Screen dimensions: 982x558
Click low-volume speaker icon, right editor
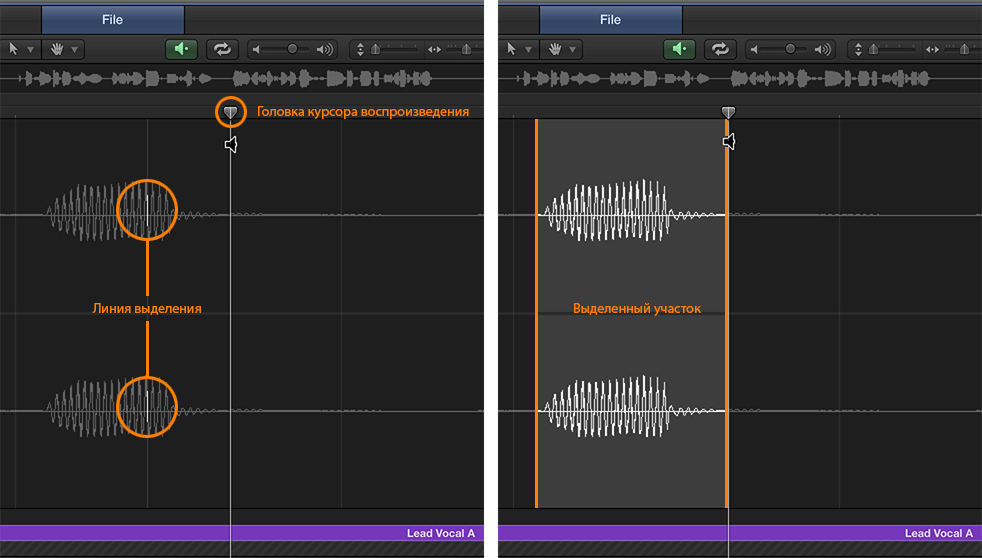pos(754,49)
